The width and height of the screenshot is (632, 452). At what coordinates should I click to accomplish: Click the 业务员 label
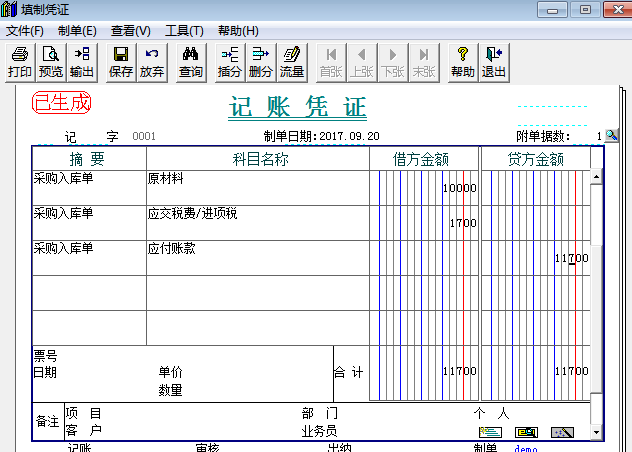[319, 431]
